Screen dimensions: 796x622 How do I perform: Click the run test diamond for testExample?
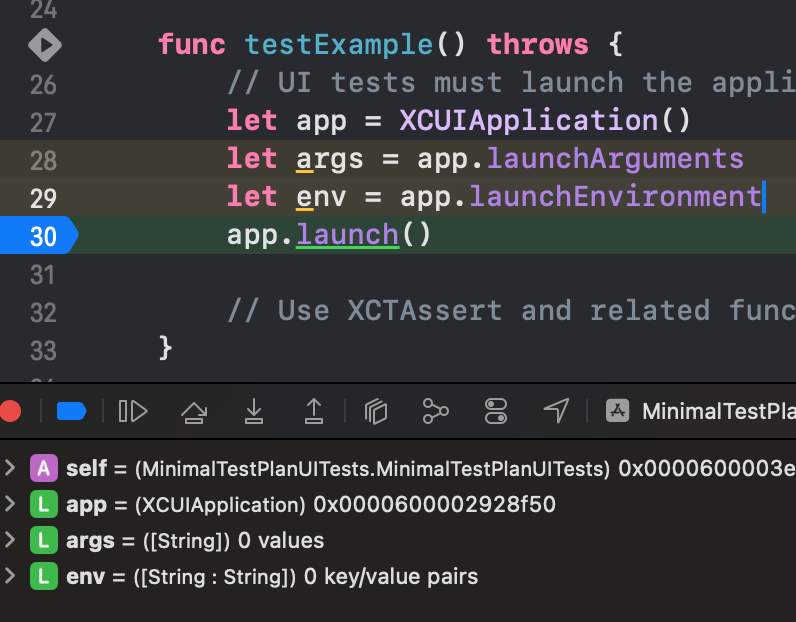coord(44,45)
